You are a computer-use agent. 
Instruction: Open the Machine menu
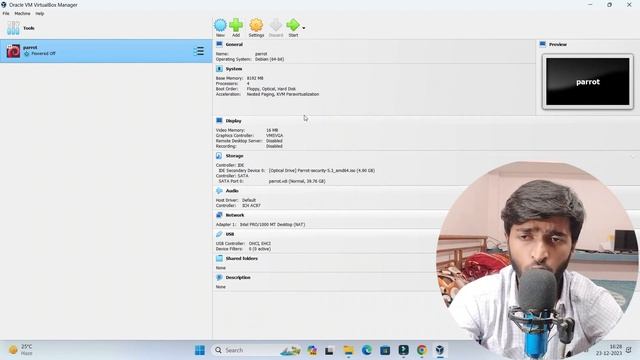22,13
